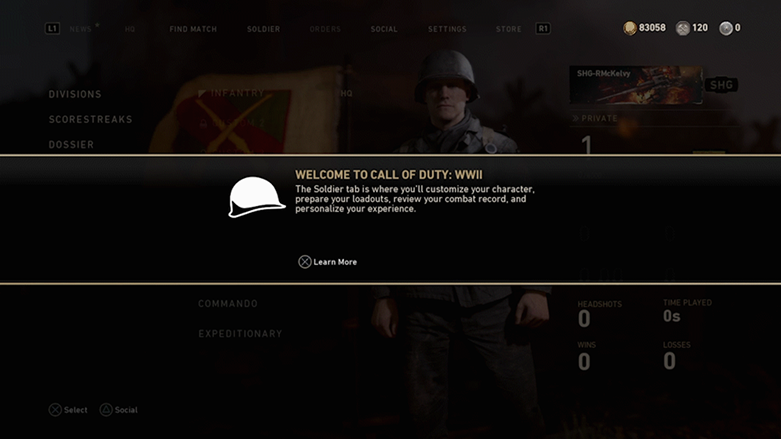Screen dimensions: 781x439
Task: Click the silver 120 currency icon
Action: 682,28
